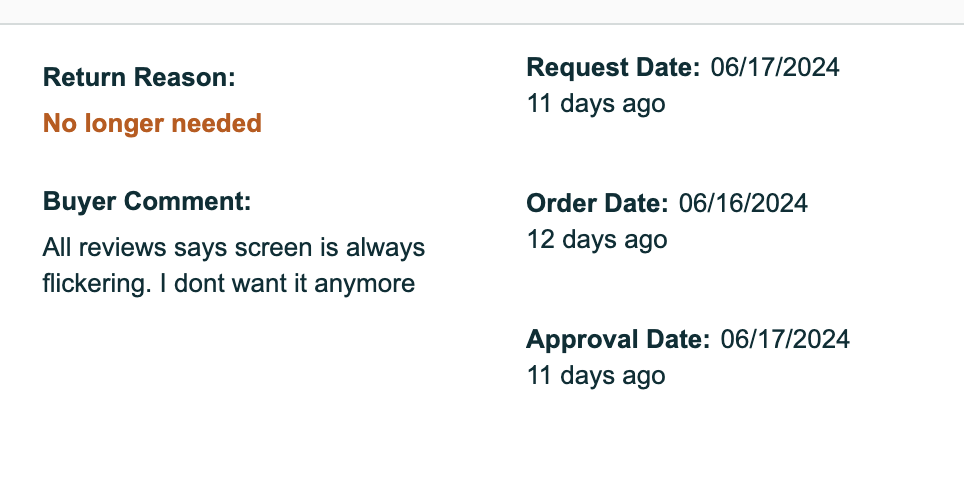The width and height of the screenshot is (964, 480).
Task: Click the buyer comment about screen flickering
Action: click(x=234, y=266)
